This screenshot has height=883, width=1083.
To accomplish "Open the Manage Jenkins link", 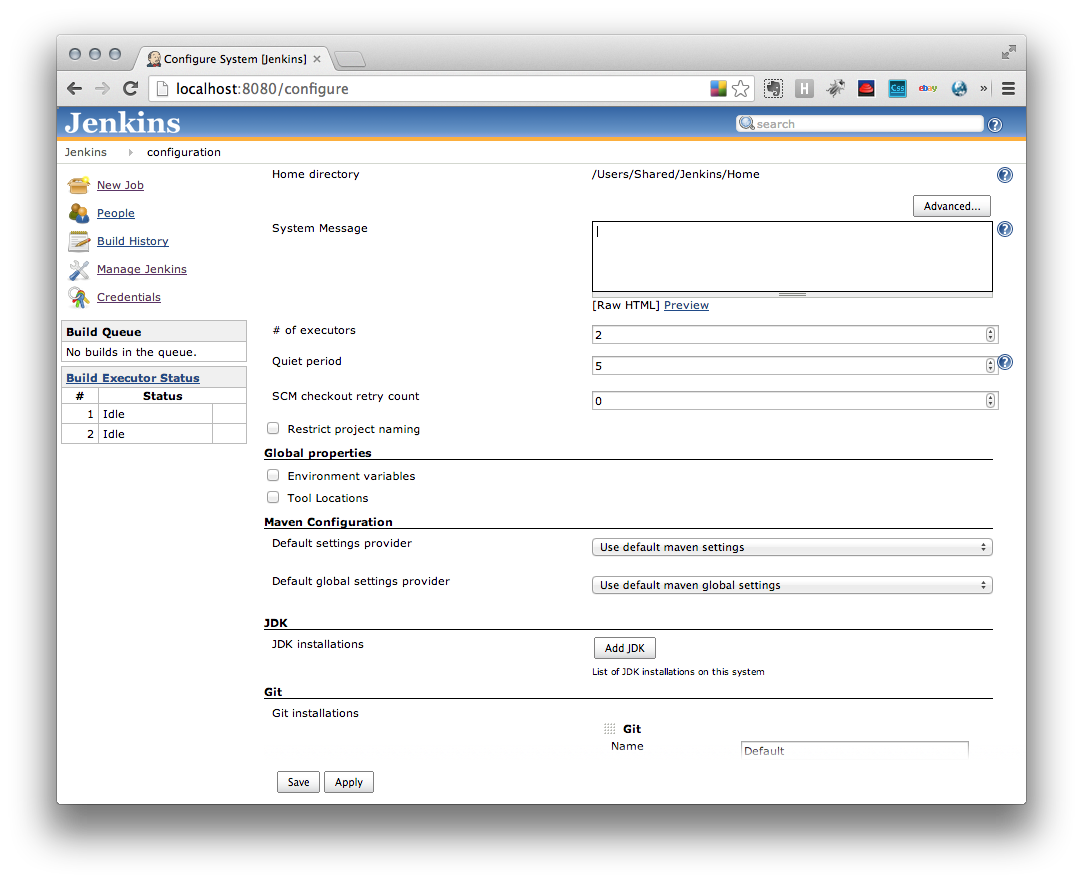I will tap(142, 269).
